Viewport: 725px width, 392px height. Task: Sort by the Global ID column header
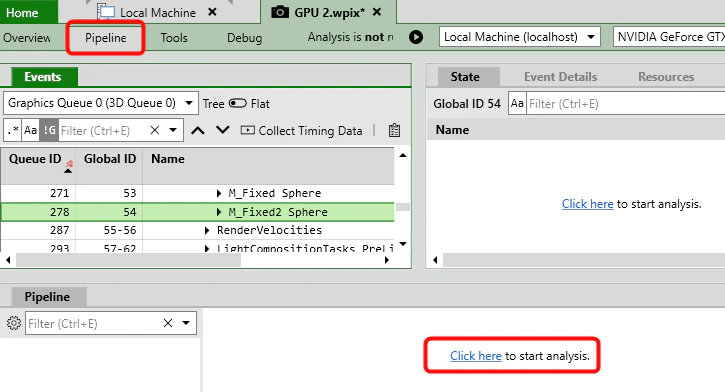point(110,159)
